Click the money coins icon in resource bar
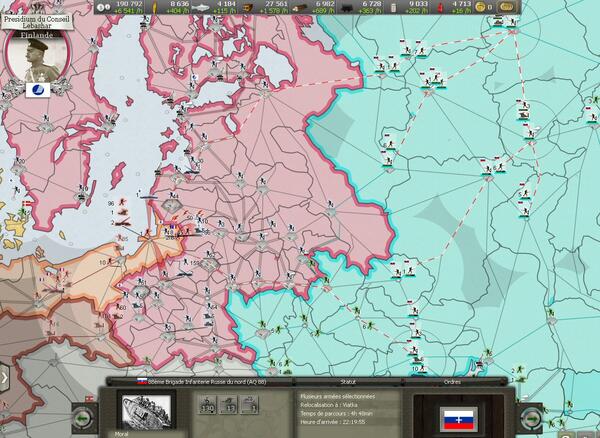600x438 pixels. coord(103,7)
